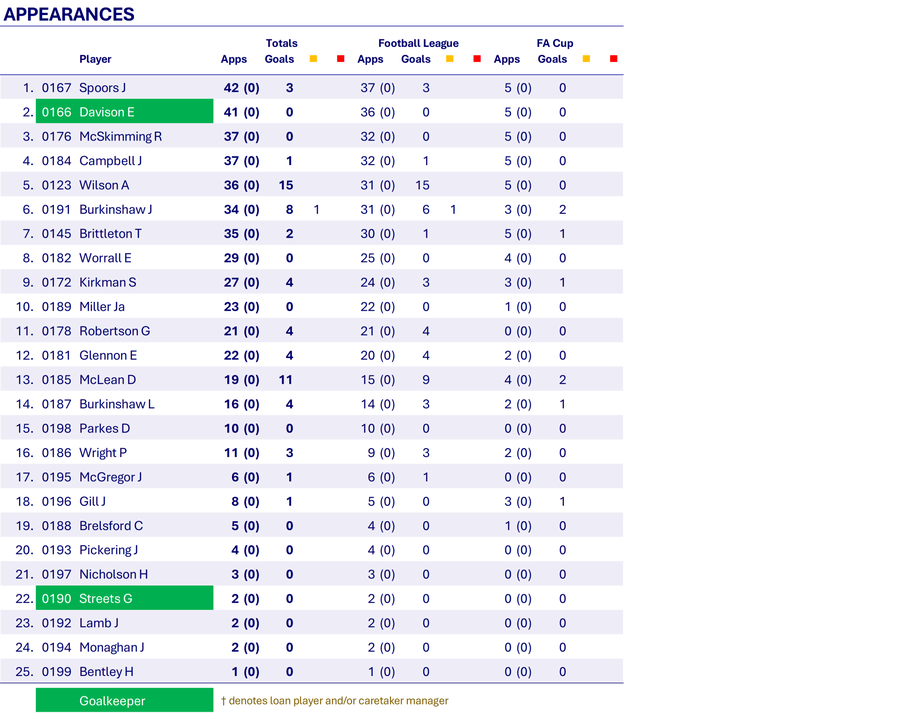Image resolution: width=900 pixels, height=713 pixels.
Task: Select player name Burkinshaw J
Action: tap(115, 210)
